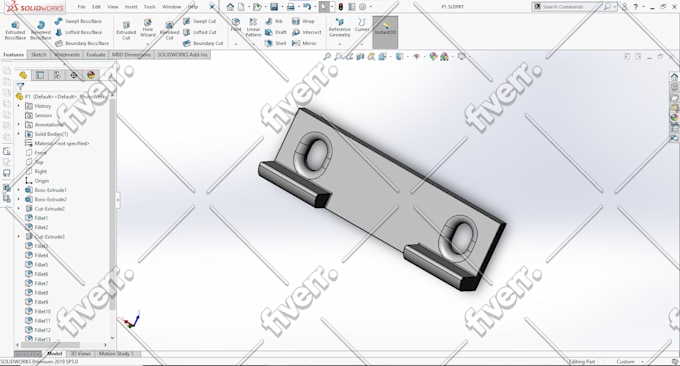The height and width of the screenshot is (366, 680).
Task: Open the Edit menu
Action: pyautogui.click(x=96, y=7)
